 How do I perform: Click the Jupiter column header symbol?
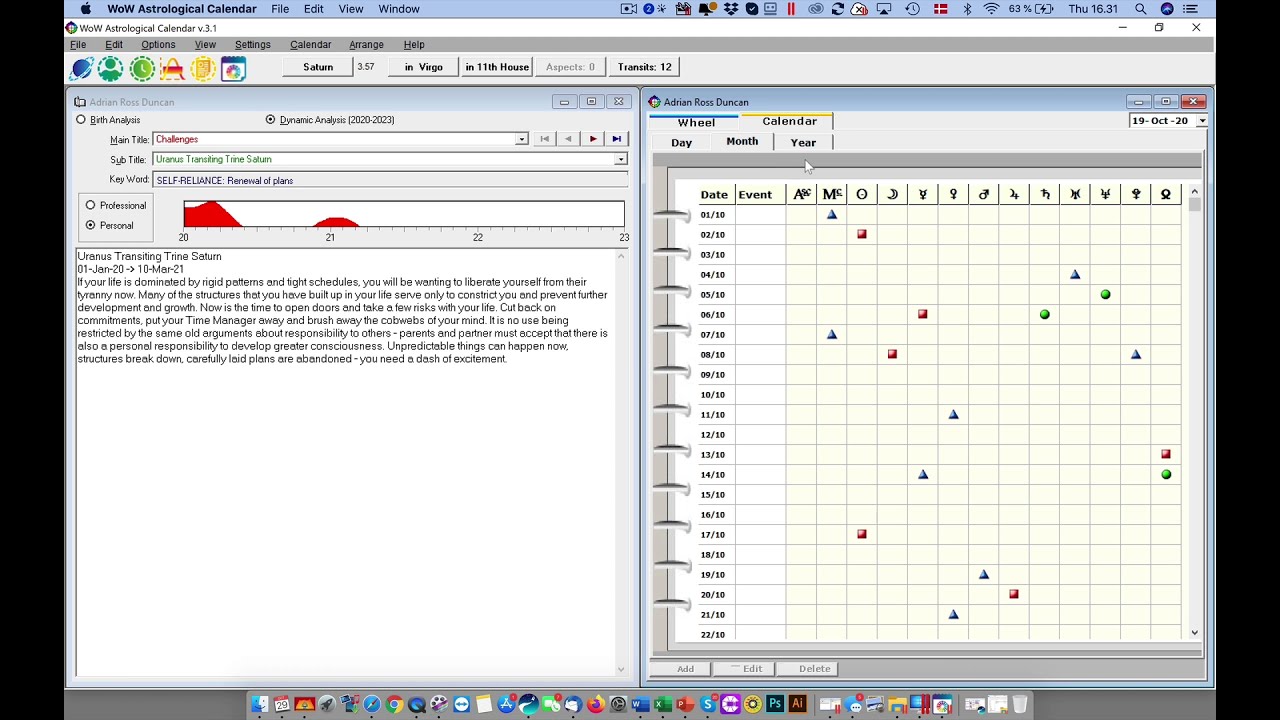[1014, 194]
